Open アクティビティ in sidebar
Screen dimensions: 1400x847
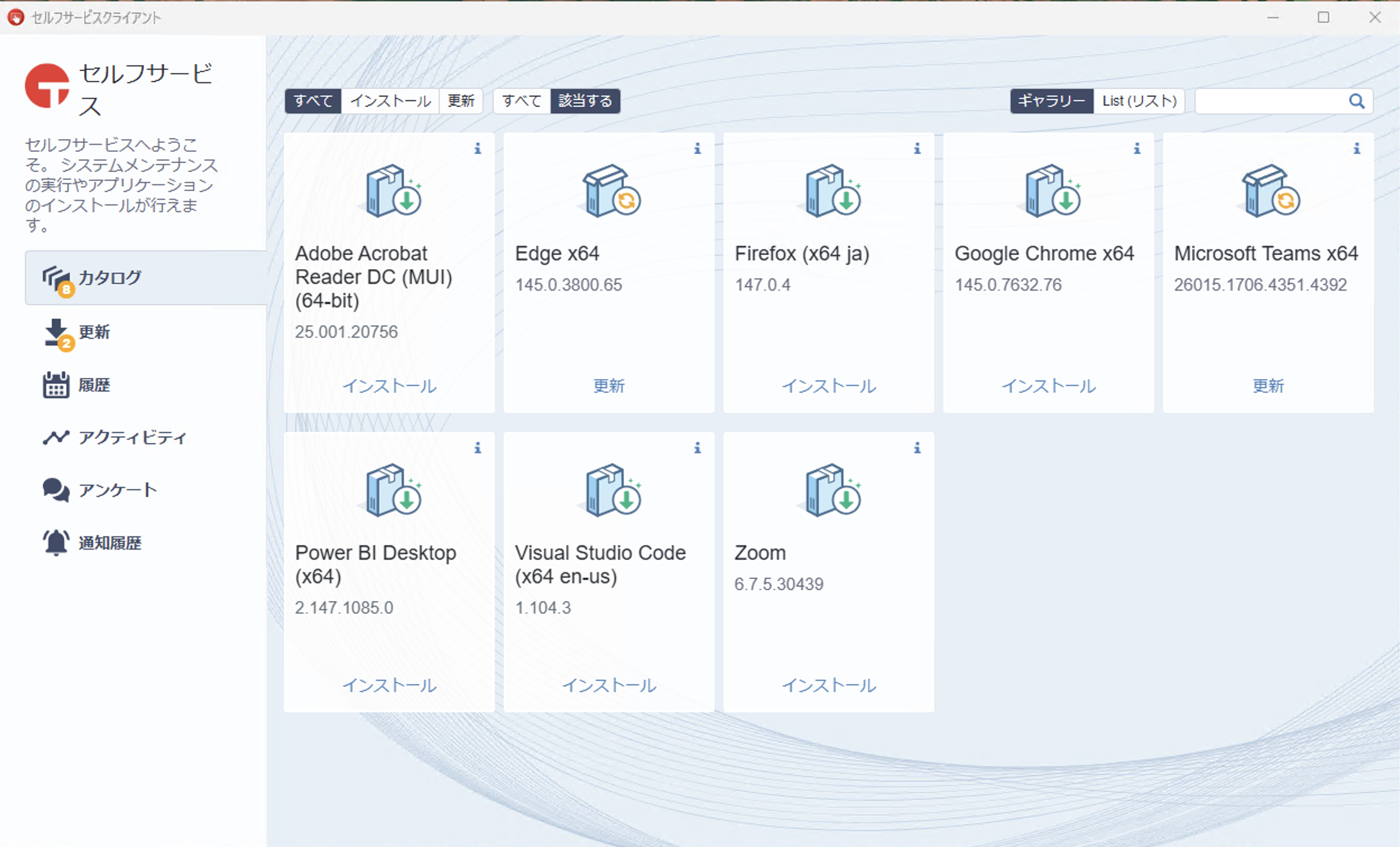[132, 438]
